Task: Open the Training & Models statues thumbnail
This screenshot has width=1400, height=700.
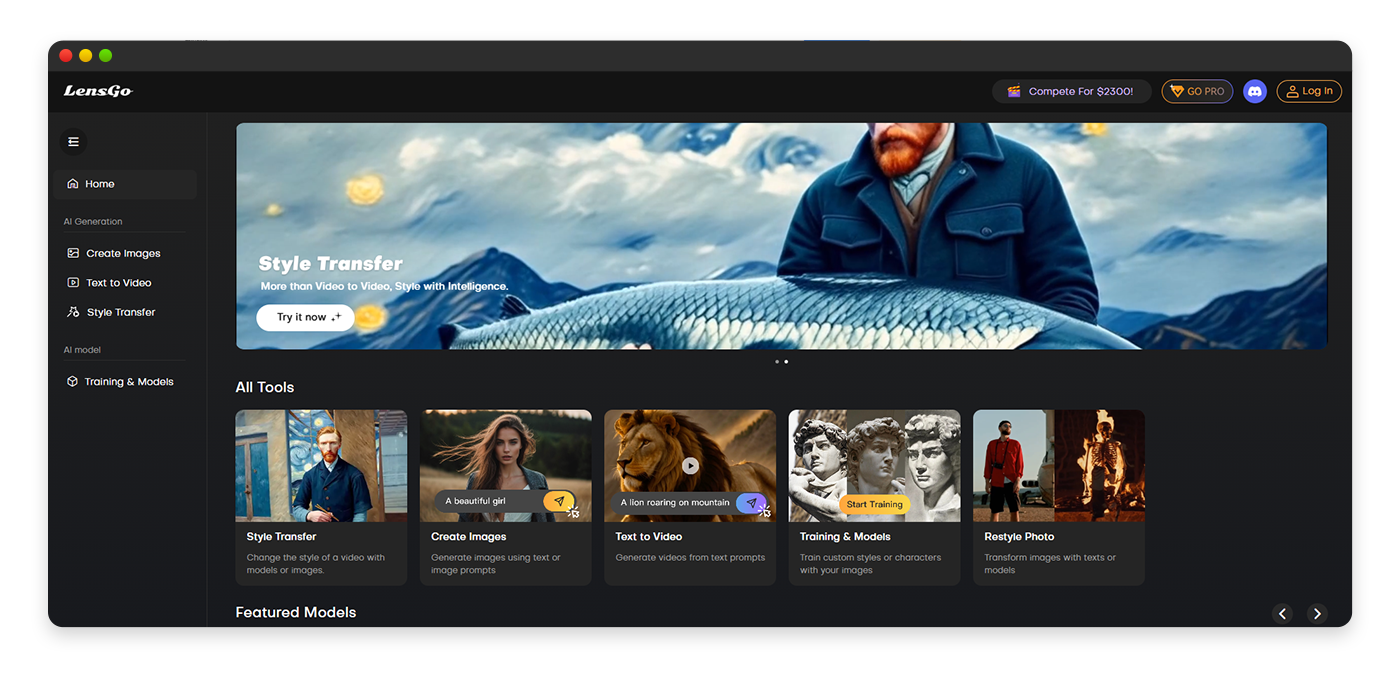Action: click(x=874, y=465)
